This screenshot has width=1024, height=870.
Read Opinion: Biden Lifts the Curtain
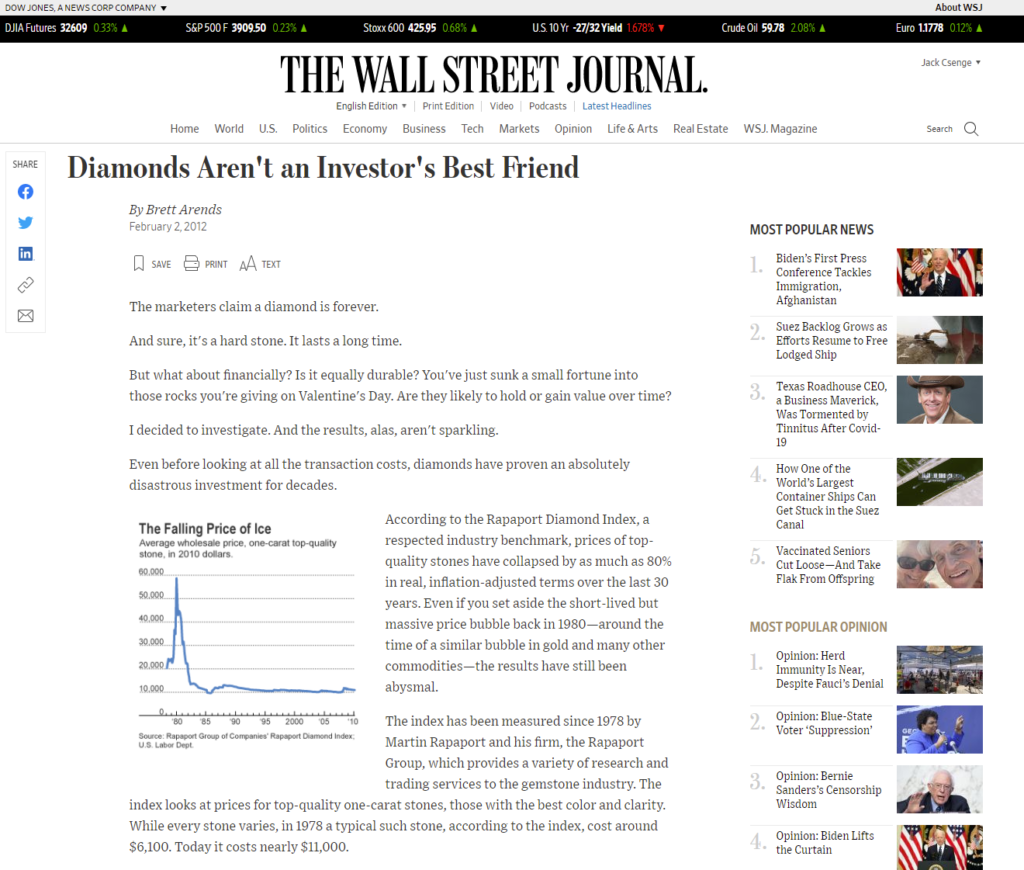825,843
